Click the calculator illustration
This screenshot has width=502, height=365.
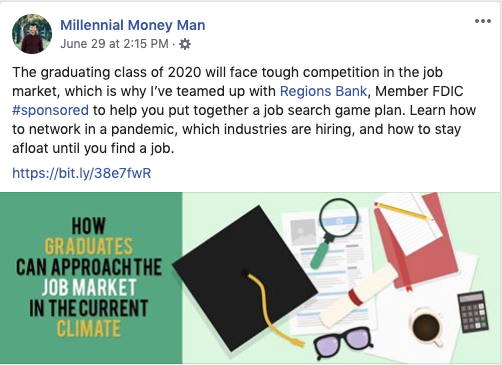473,312
